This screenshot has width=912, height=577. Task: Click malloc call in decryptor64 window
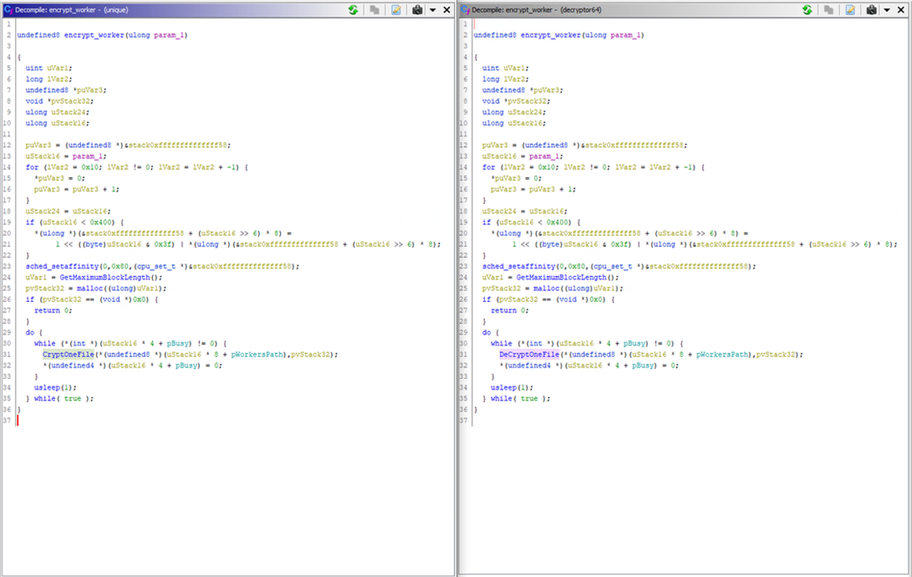tap(546, 288)
